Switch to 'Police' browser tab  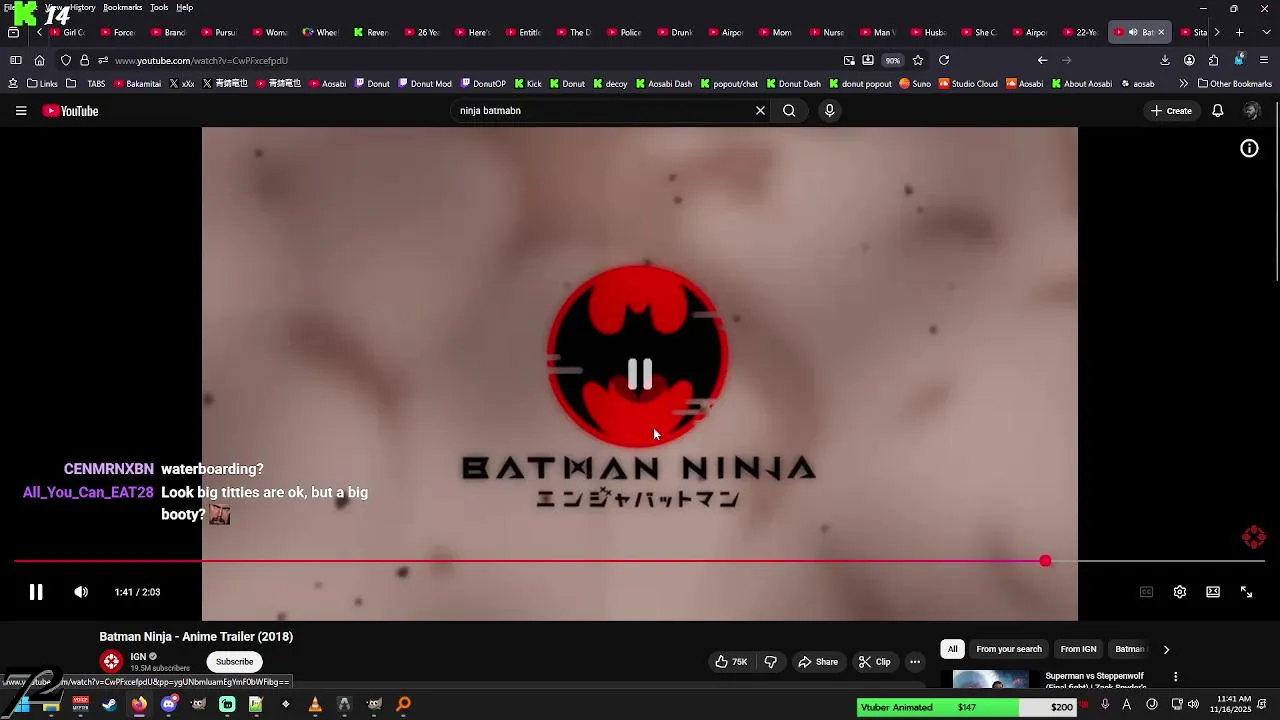pos(625,32)
